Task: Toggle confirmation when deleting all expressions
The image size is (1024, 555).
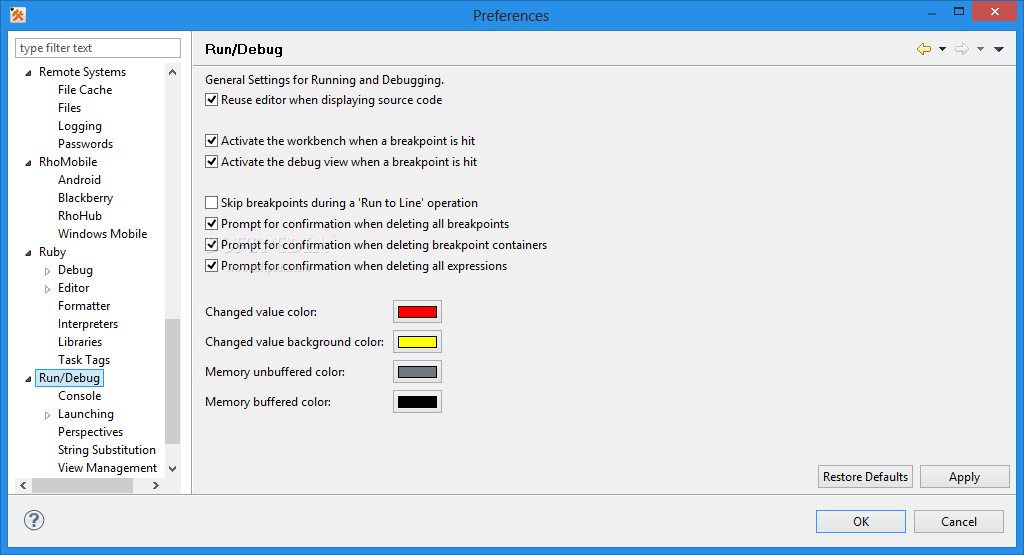Action: pyautogui.click(x=212, y=266)
